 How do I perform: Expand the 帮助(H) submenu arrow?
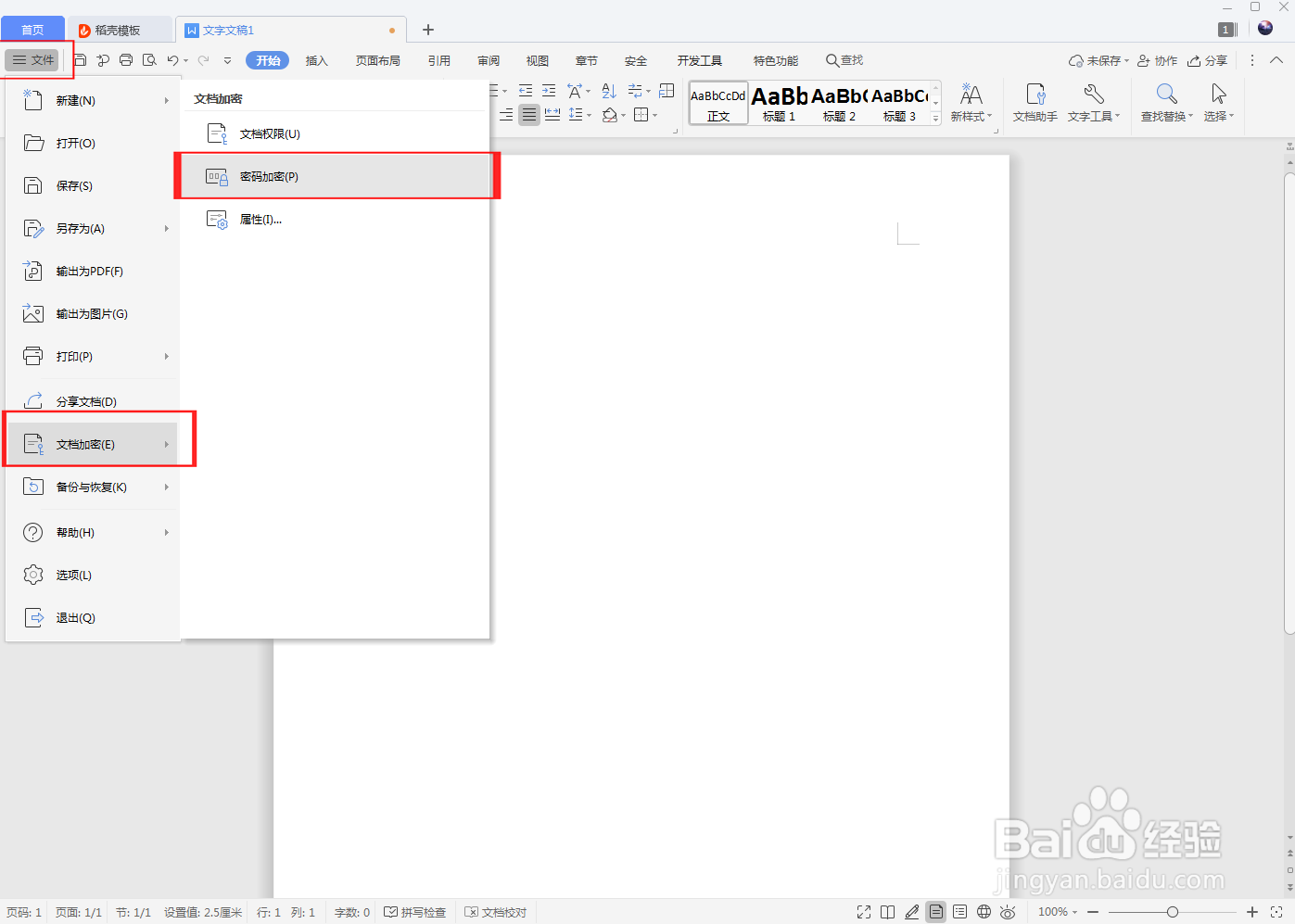pyautogui.click(x=167, y=533)
